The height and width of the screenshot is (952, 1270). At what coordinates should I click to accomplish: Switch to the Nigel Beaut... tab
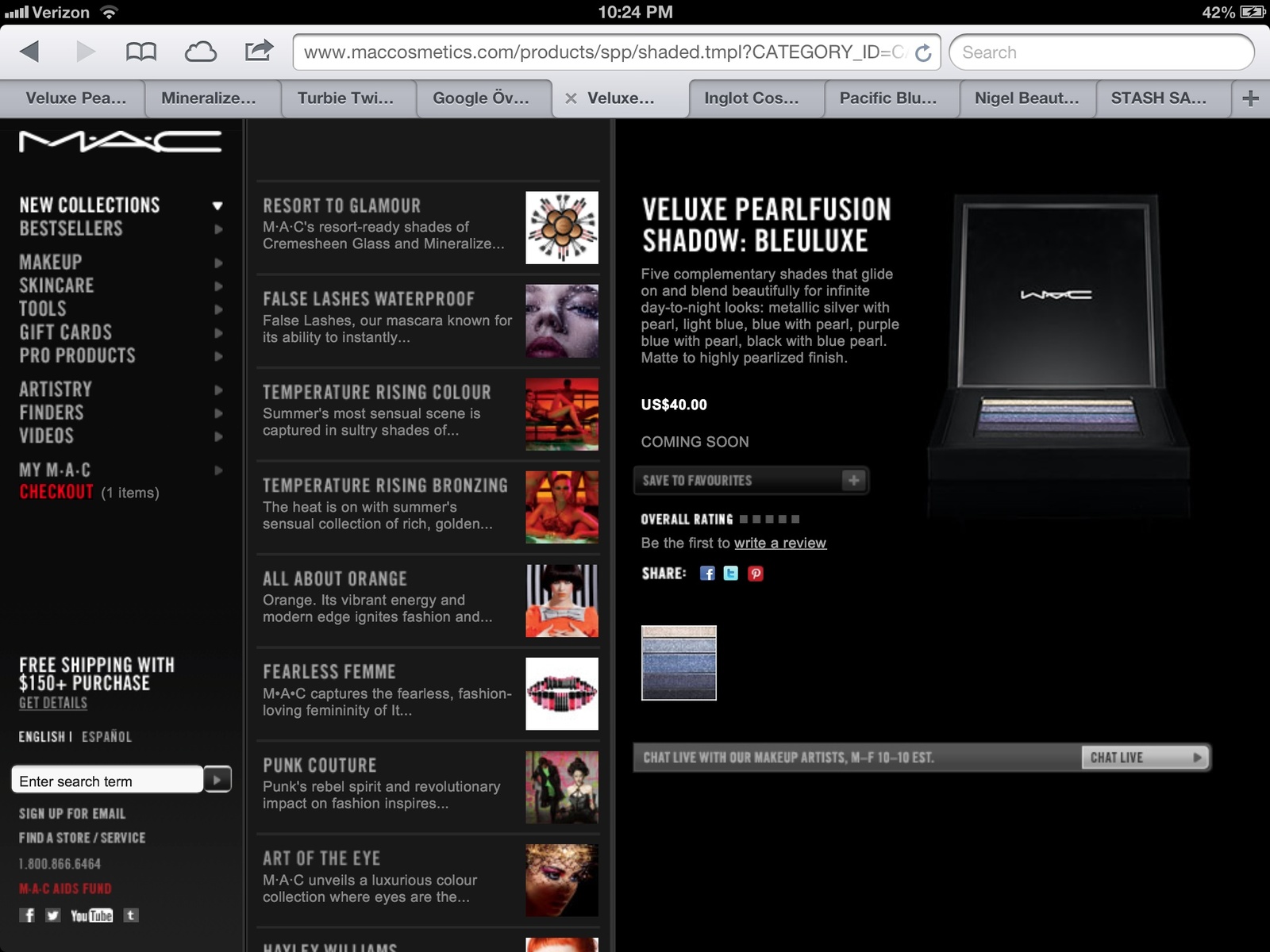[x=1027, y=98]
